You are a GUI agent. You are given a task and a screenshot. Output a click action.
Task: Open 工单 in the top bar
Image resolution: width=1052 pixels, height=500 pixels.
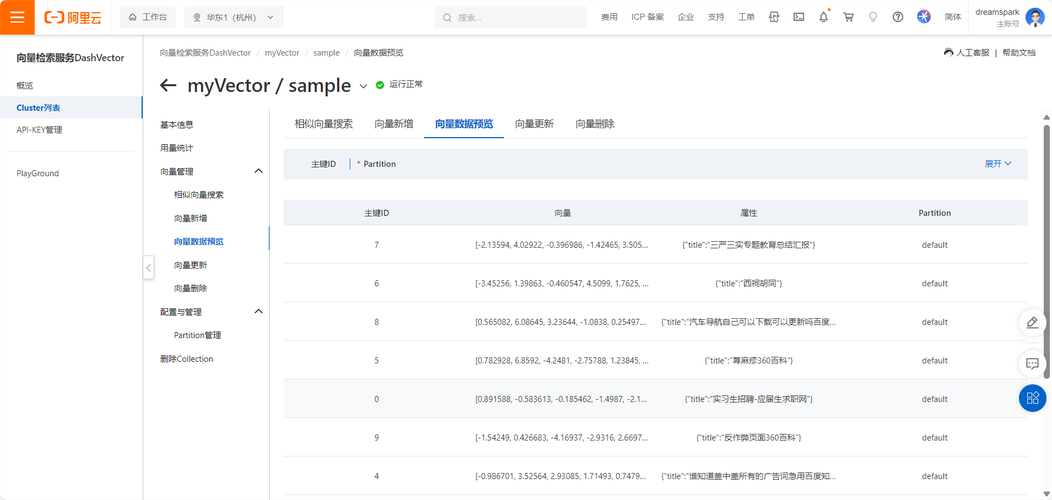tap(746, 17)
